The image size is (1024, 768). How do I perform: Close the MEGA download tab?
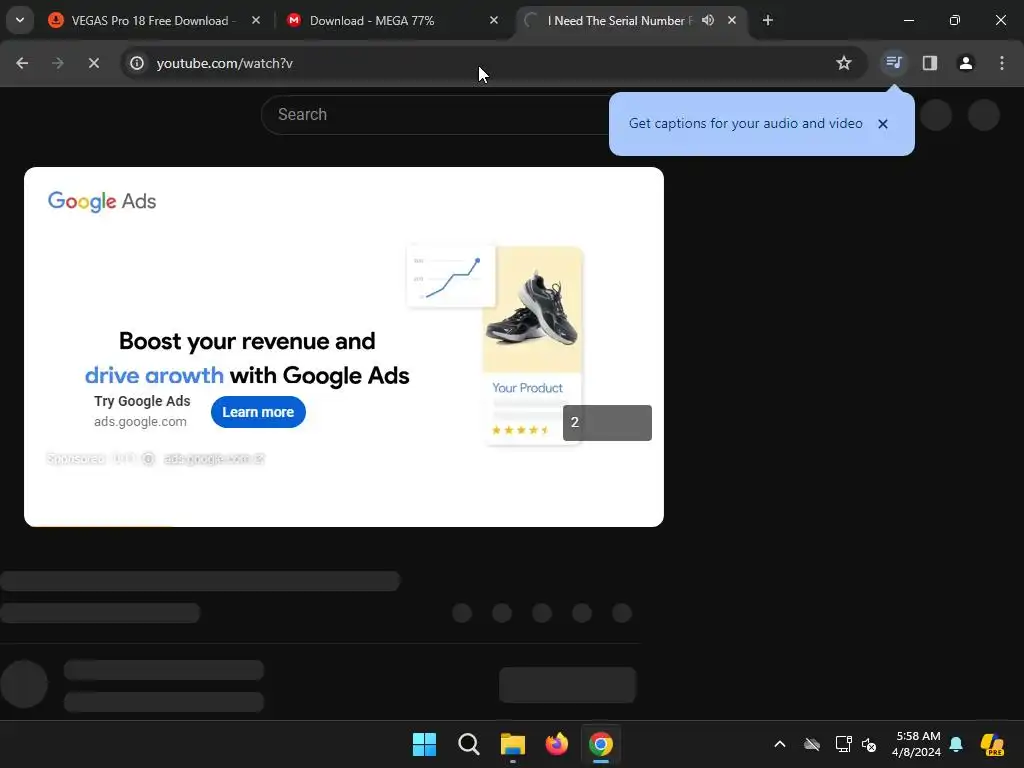(x=494, y=21)
